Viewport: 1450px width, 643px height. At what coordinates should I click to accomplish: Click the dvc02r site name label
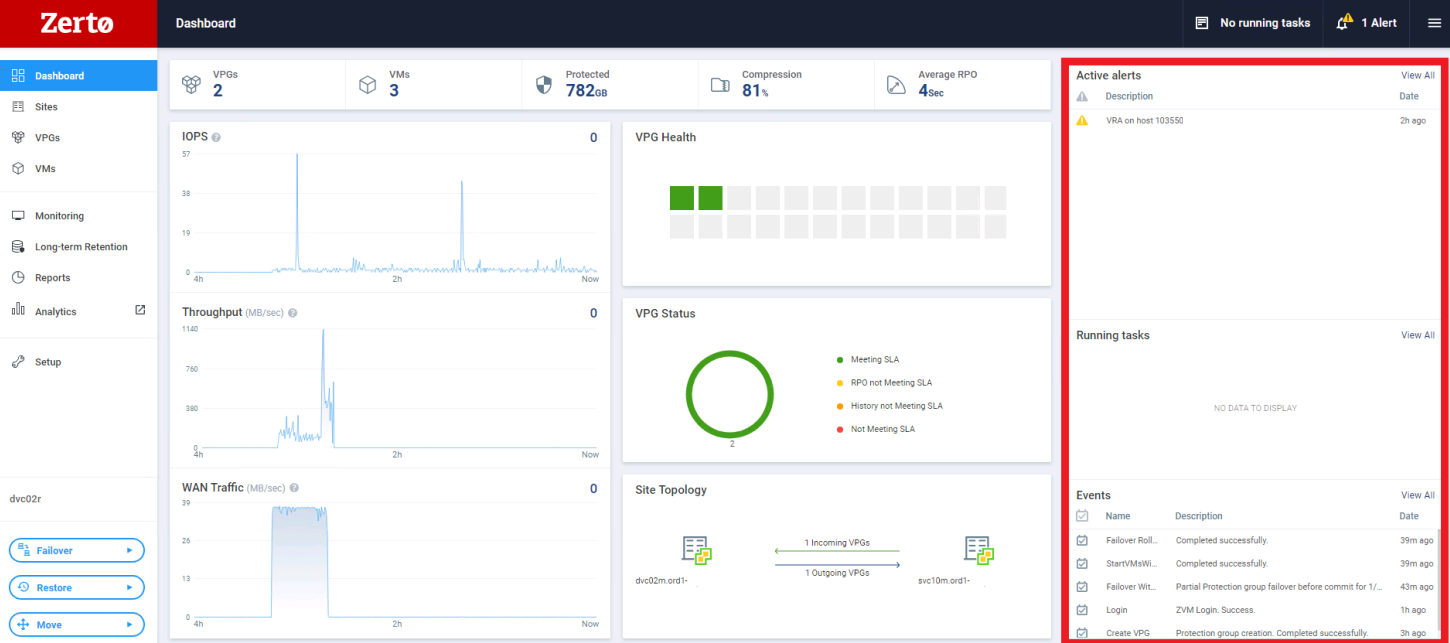pos(23,500)
